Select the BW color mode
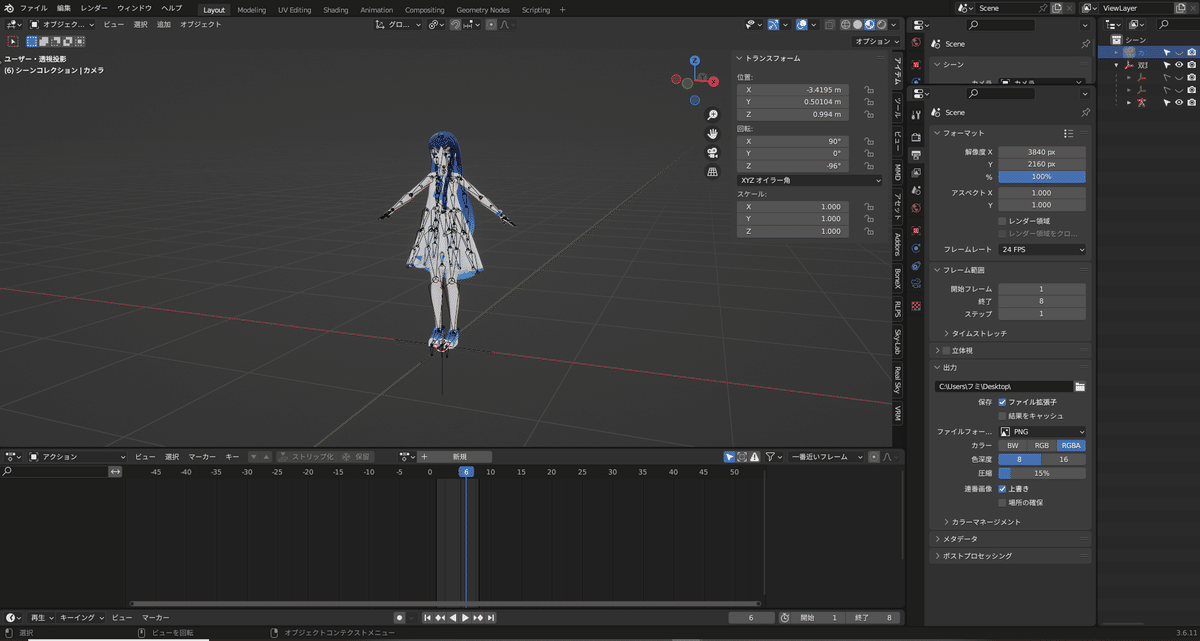The image size is (1200, 641). tap(1013, 445)
